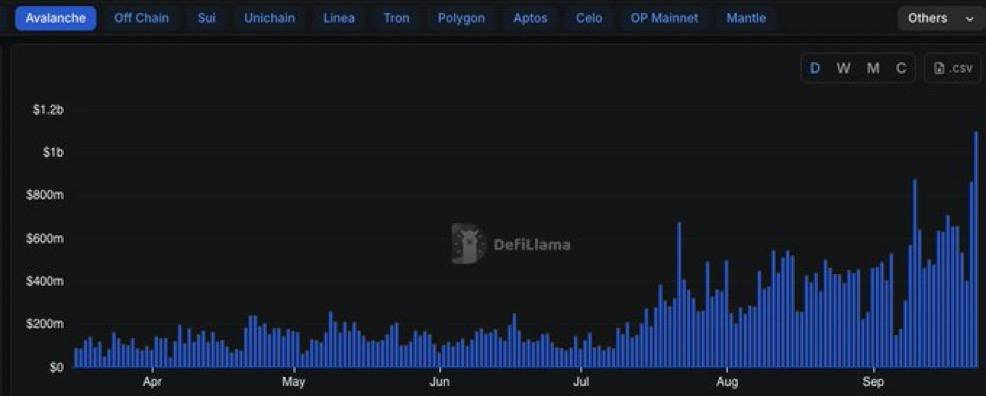Open the Tron chain tab
The image size is (986, 396).
point(396,18)
